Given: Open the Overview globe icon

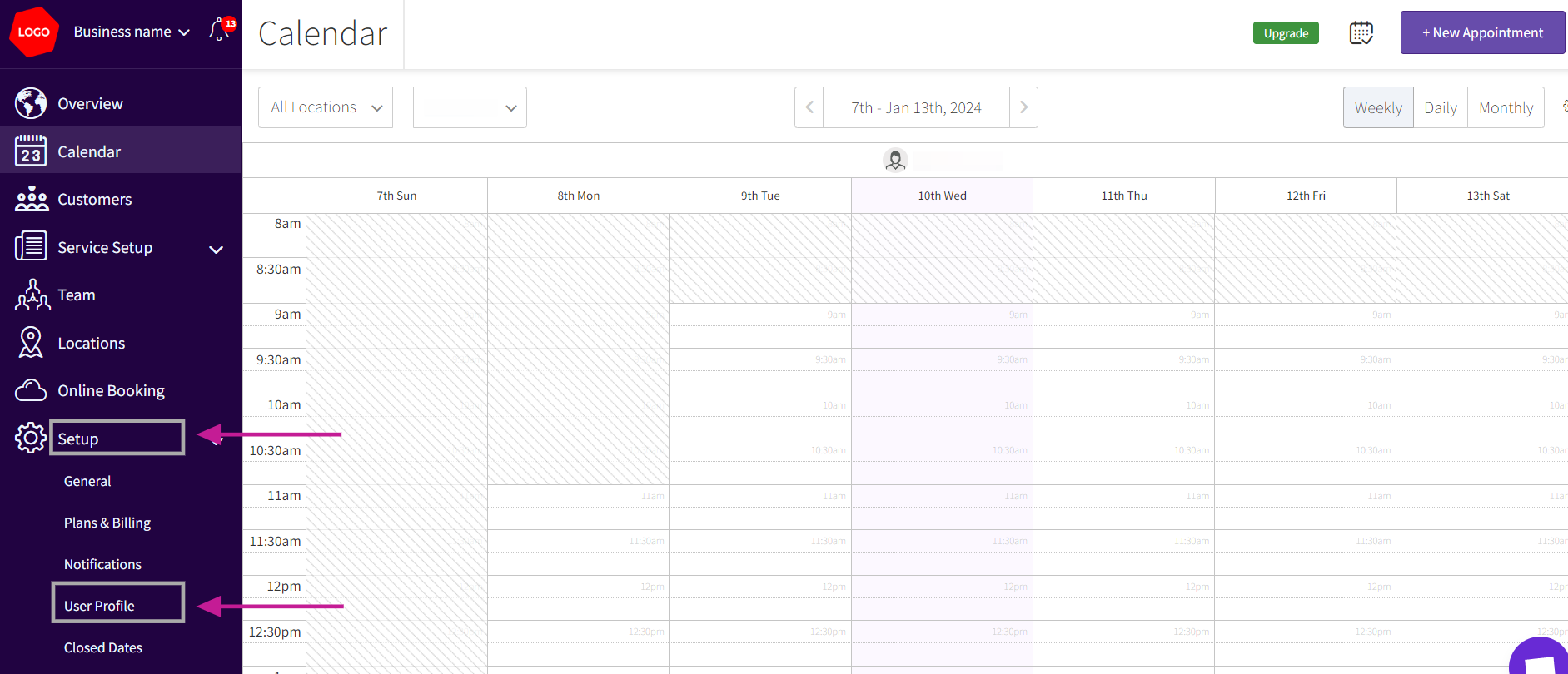Looking at the screenshot, I should (31, 103).
